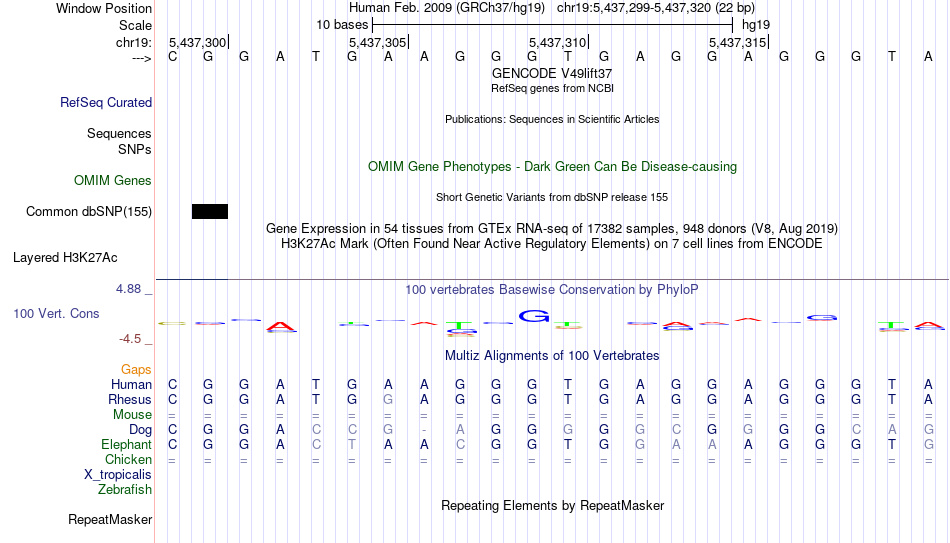Click position label 5,437,315

pyautogui.click(x=737, y=42)
